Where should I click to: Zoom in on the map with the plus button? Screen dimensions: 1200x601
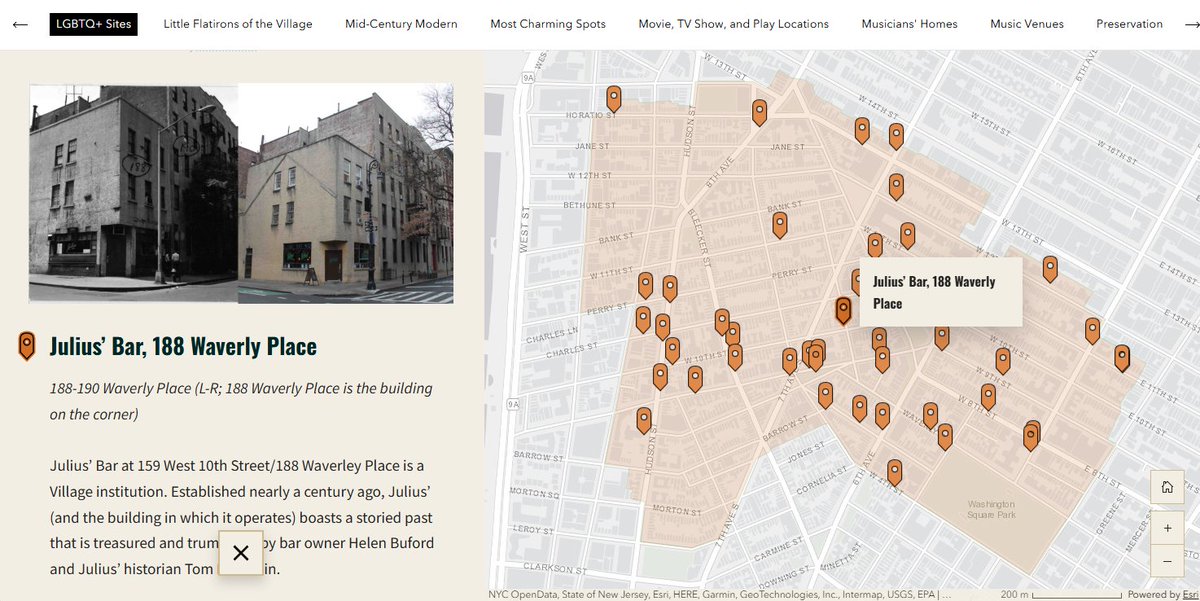1167,527
